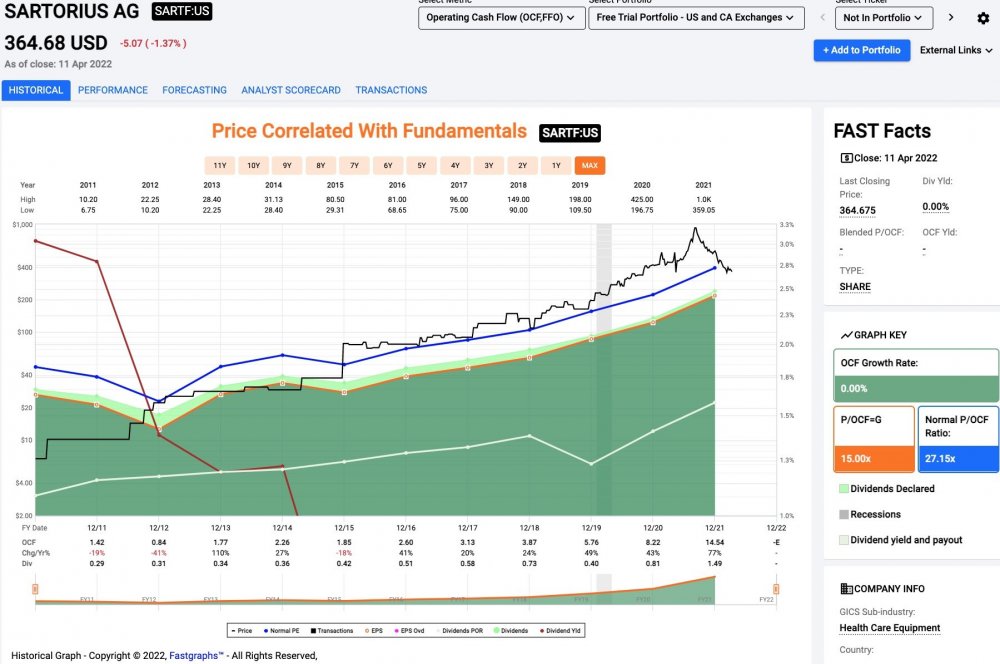Click the Dividends Declared green swatch

coord(844,489)
